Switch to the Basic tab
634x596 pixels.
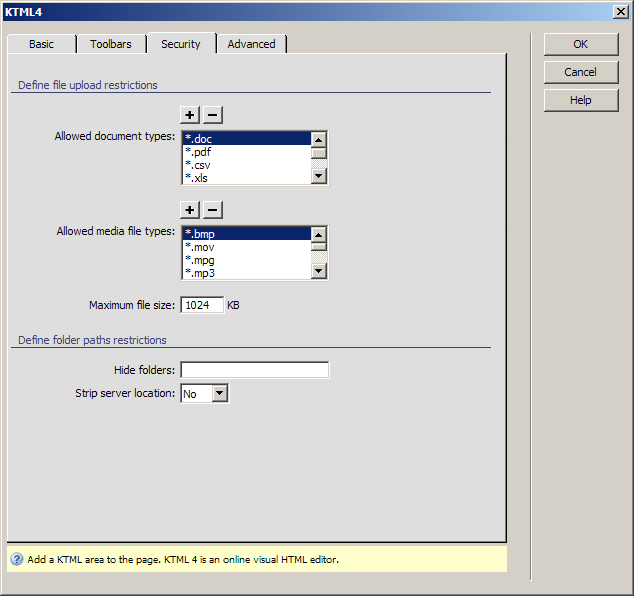[41, 44]
